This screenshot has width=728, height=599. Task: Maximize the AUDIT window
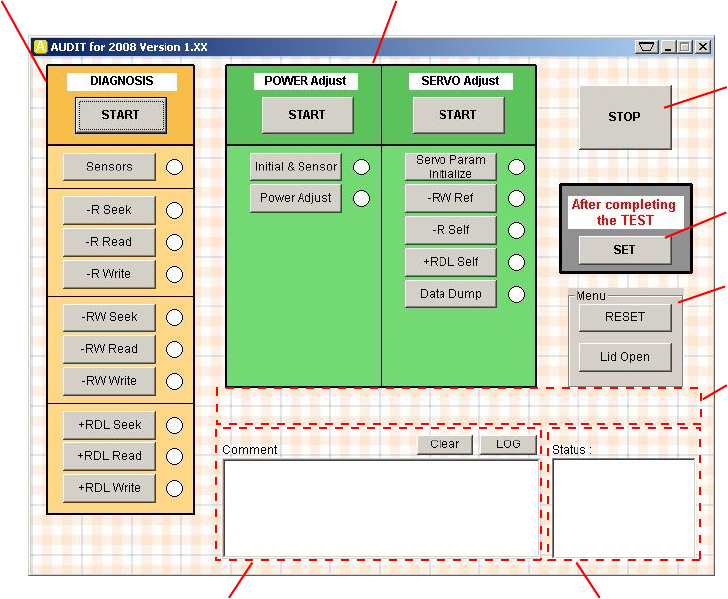coord(684,47)
